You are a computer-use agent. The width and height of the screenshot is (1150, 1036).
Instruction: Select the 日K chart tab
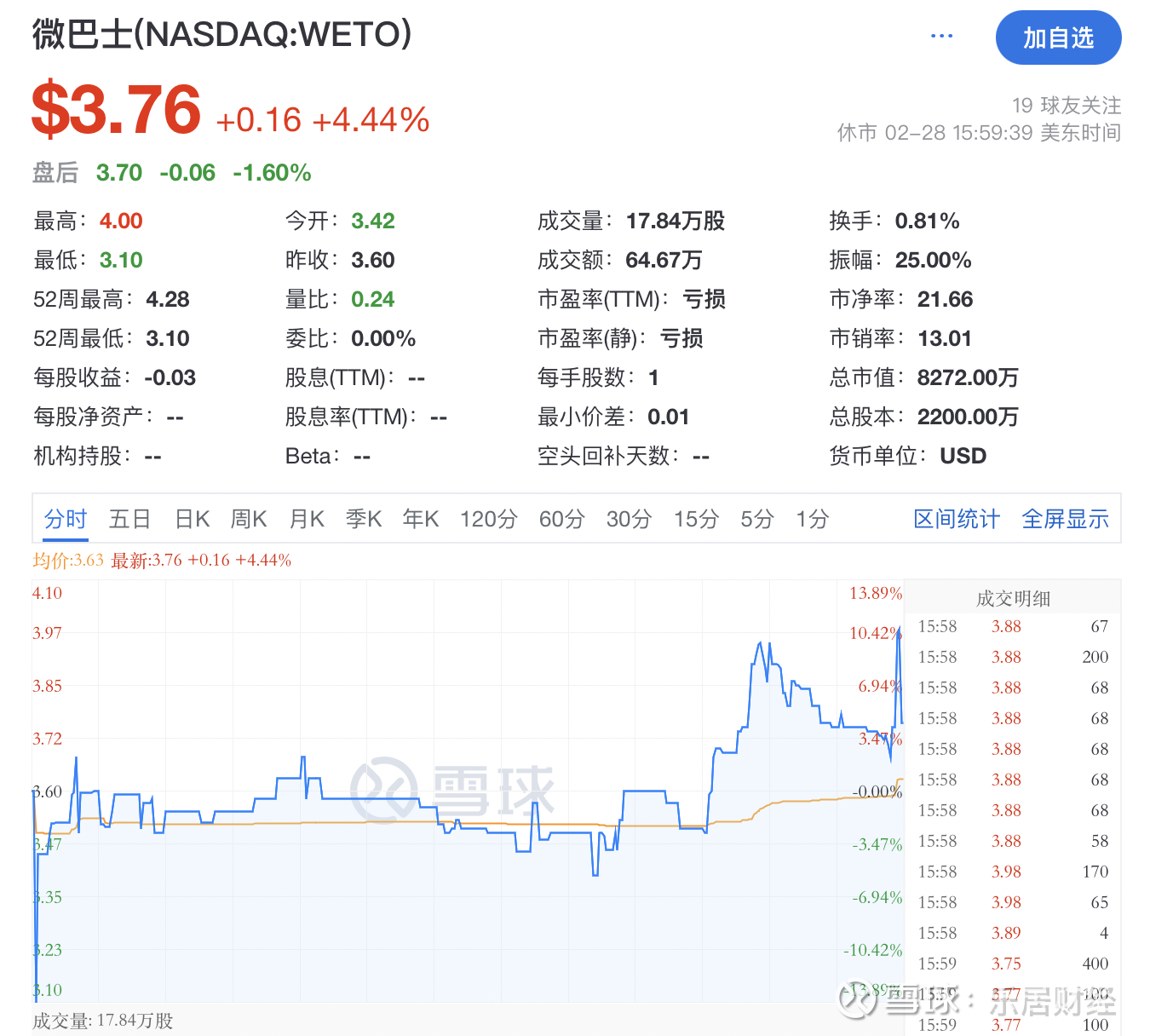(x=193, y=519)
